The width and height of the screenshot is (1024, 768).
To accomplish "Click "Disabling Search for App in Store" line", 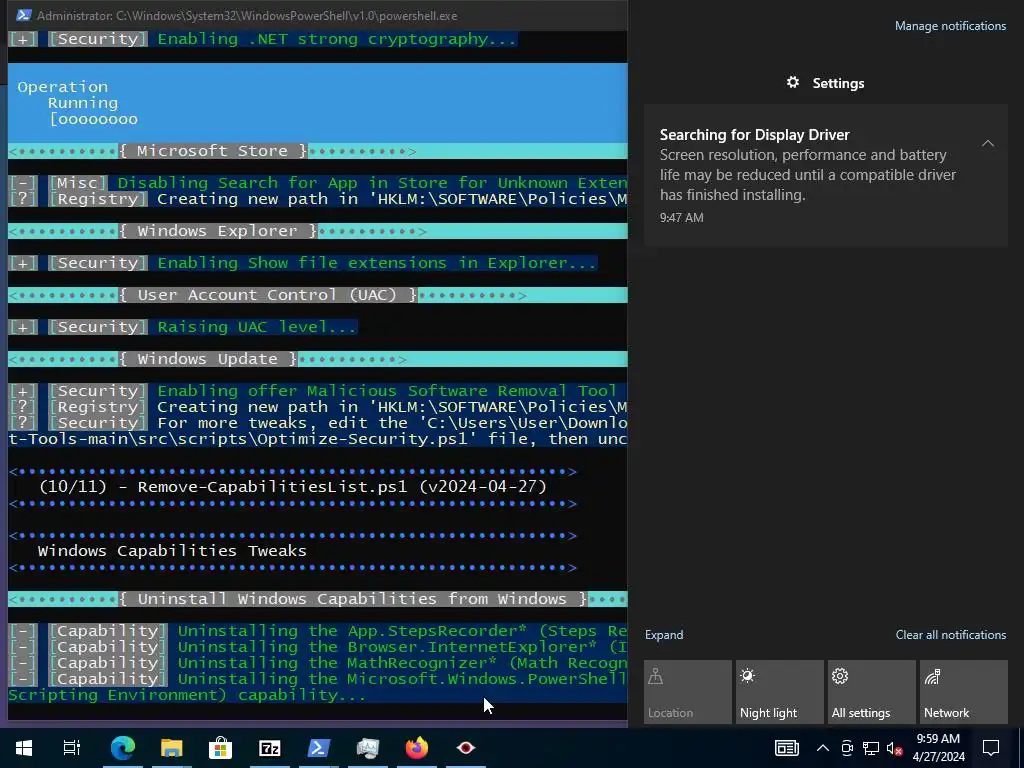I will click(x=372, y=183).
